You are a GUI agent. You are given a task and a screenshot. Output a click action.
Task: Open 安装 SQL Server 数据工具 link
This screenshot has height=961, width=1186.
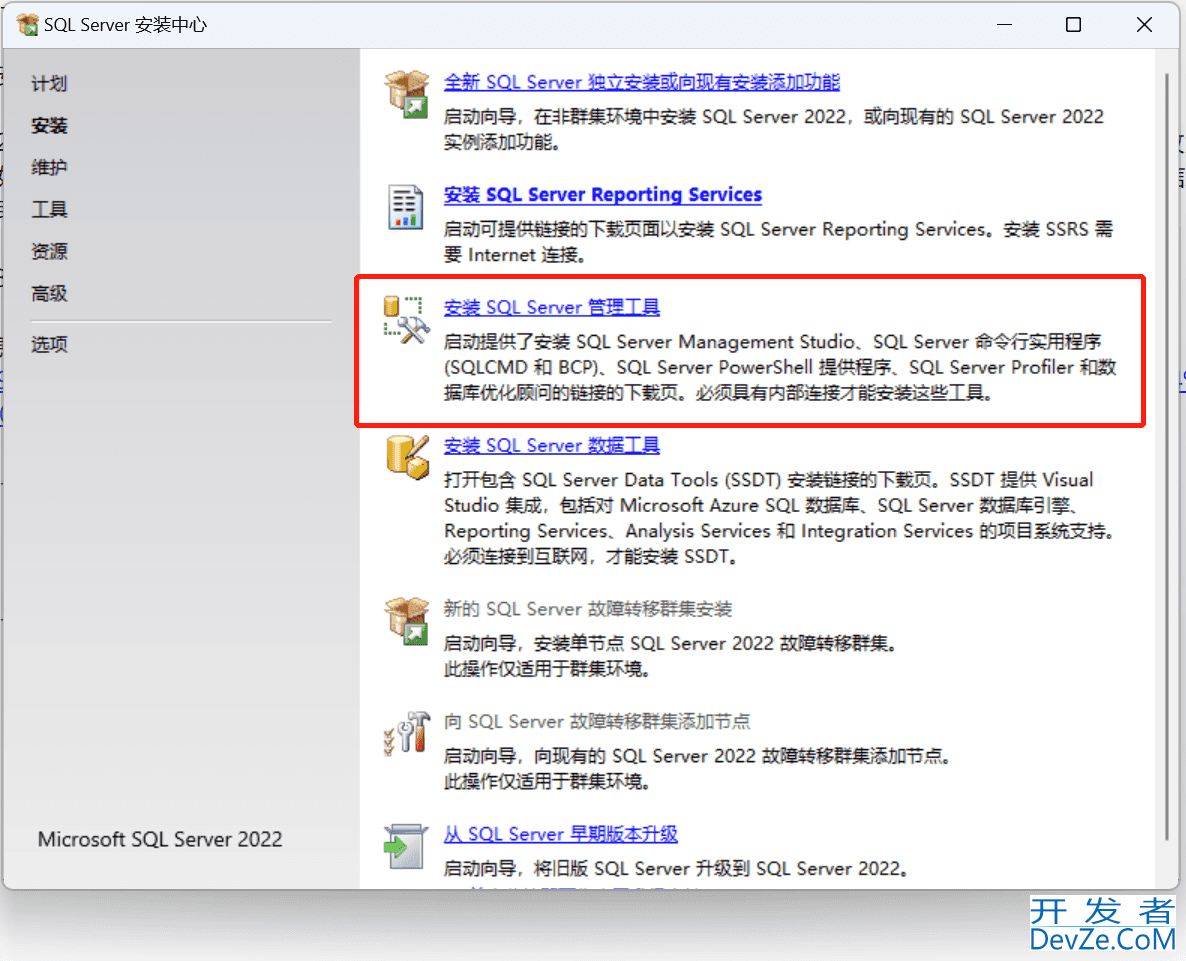(x=551, y=446)
